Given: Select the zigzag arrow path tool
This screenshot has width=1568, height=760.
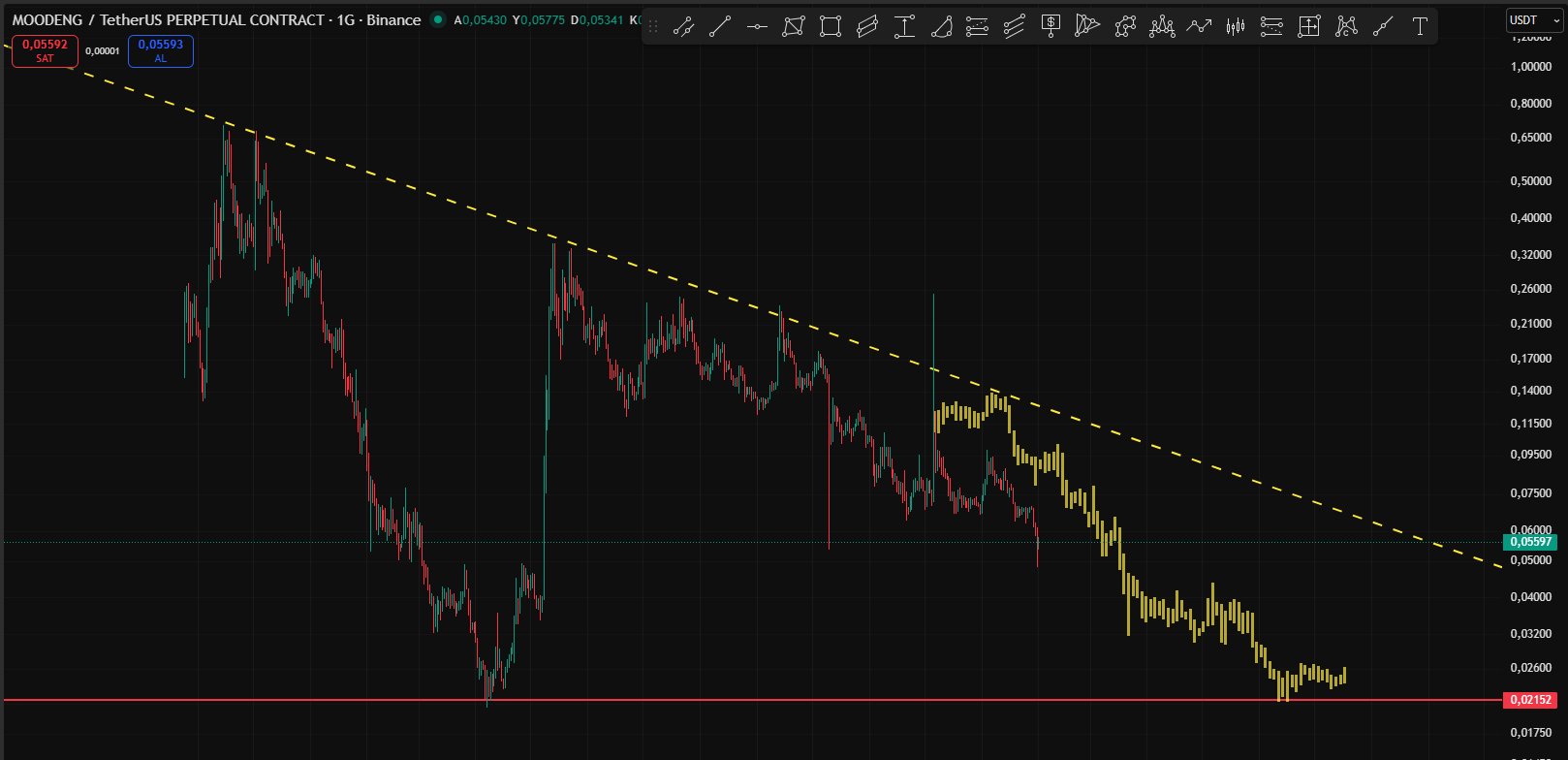Looking at the screenshot, I should [x=1199, y=27].
